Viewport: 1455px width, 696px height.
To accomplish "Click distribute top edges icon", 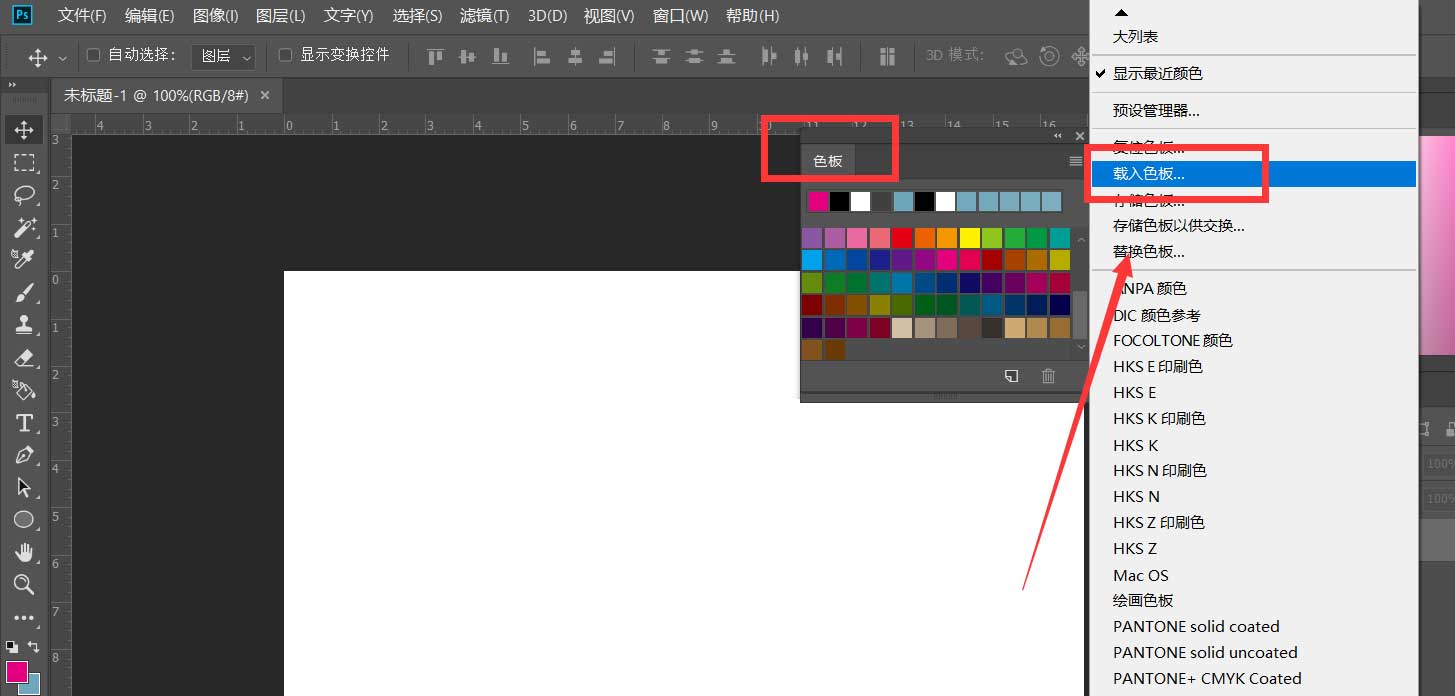I will 661,57.
